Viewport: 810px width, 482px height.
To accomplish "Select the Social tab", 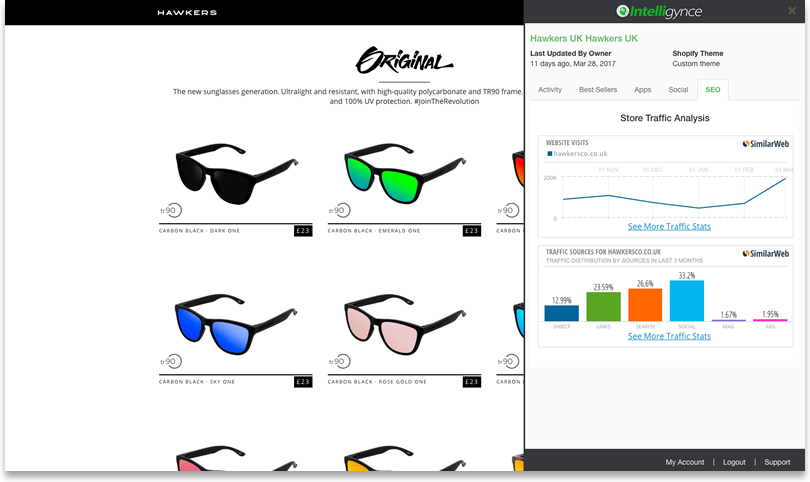I will tap(678, 89).
